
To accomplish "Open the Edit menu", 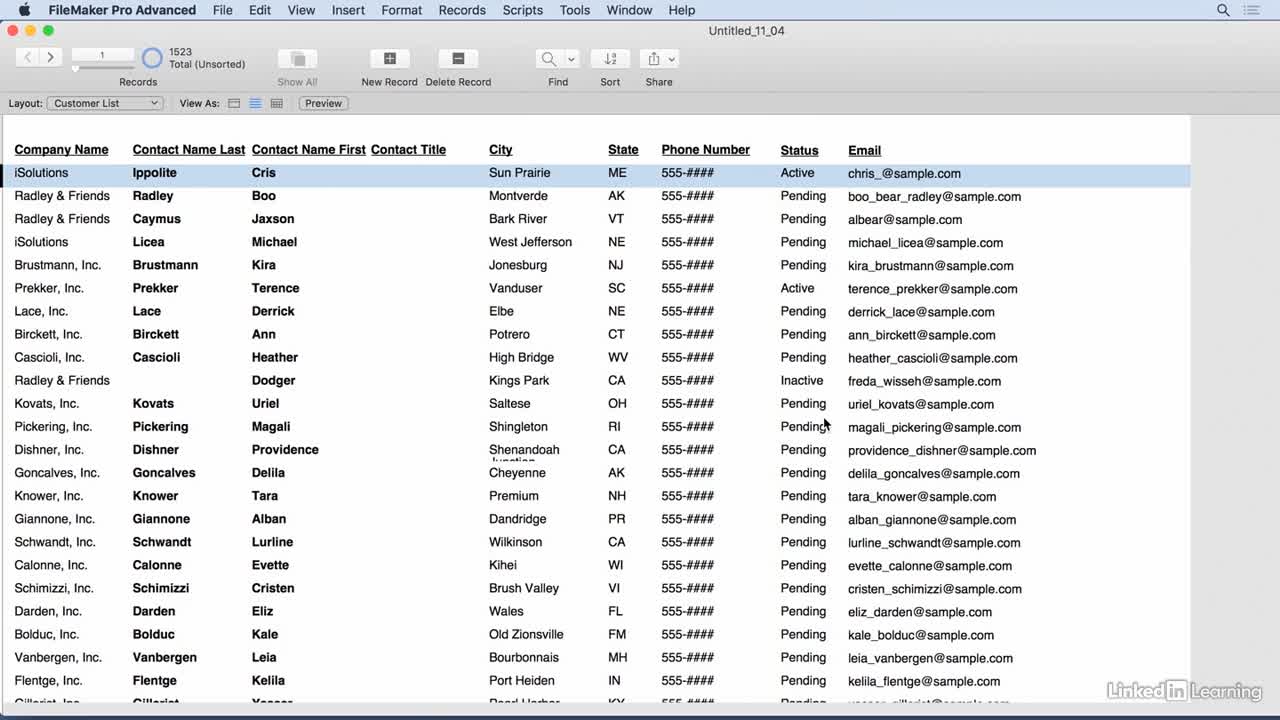I will pos(260,10).
